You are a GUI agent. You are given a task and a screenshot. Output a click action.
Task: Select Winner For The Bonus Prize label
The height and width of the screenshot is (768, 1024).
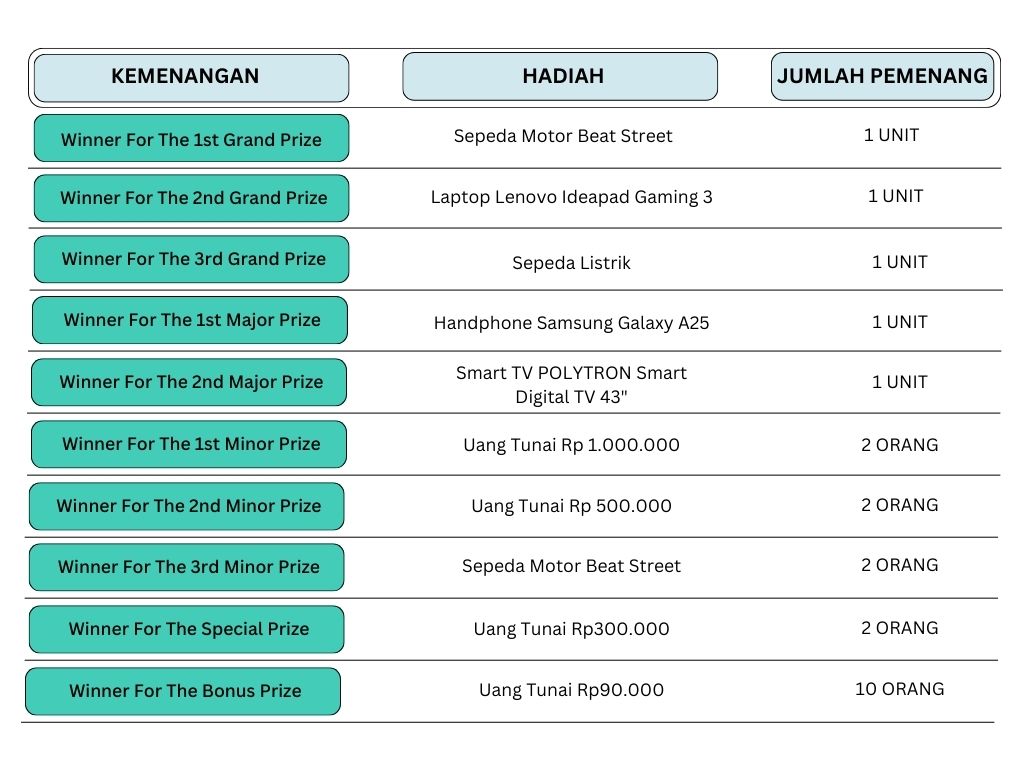[x=183, y=691]
